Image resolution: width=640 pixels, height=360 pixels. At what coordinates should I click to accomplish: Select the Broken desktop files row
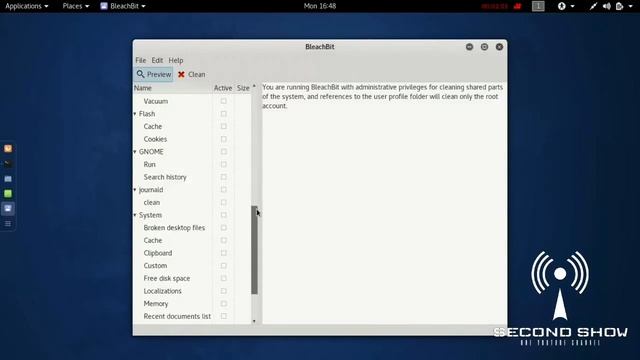192,227
